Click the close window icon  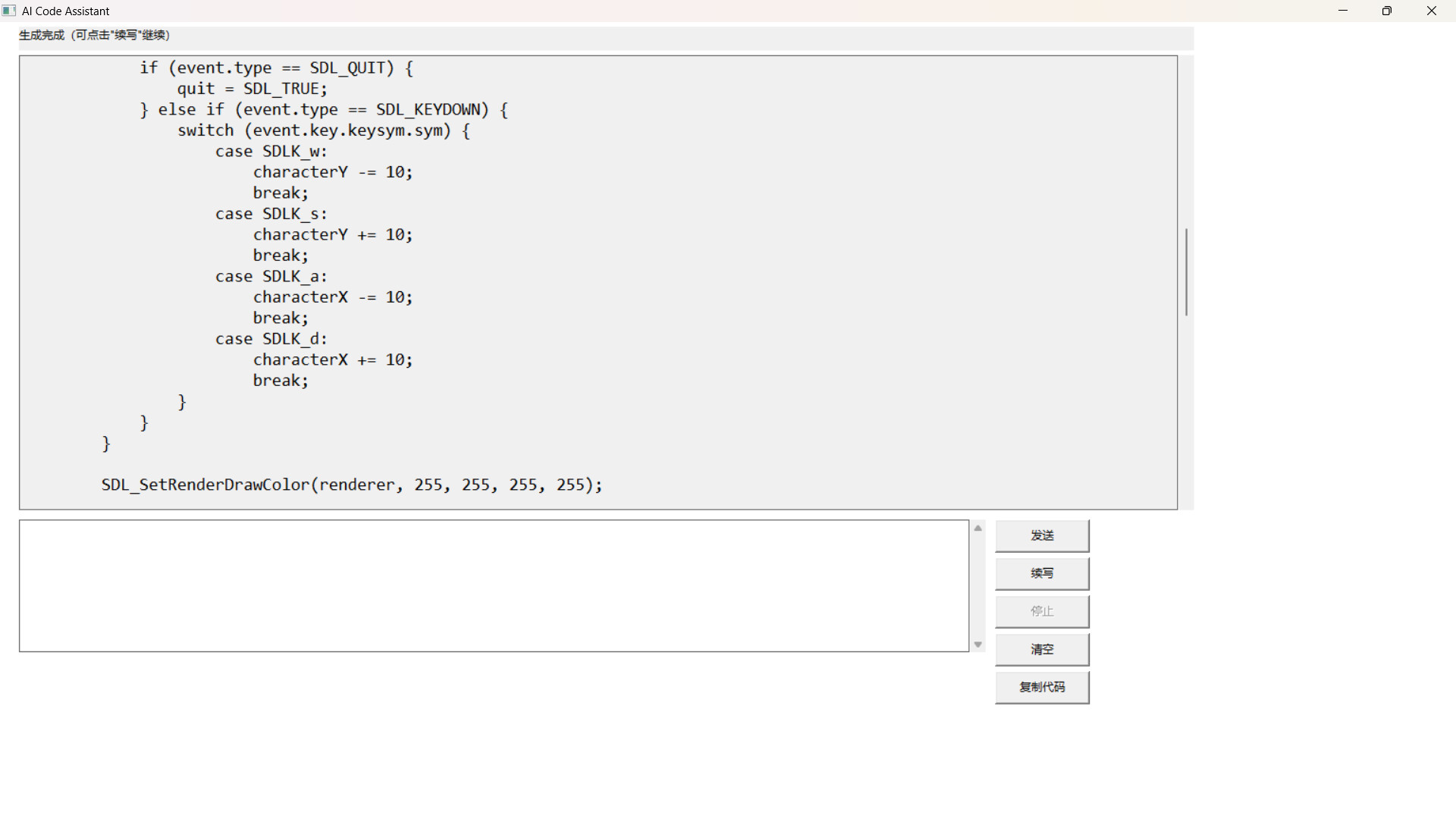(1432, 11)
